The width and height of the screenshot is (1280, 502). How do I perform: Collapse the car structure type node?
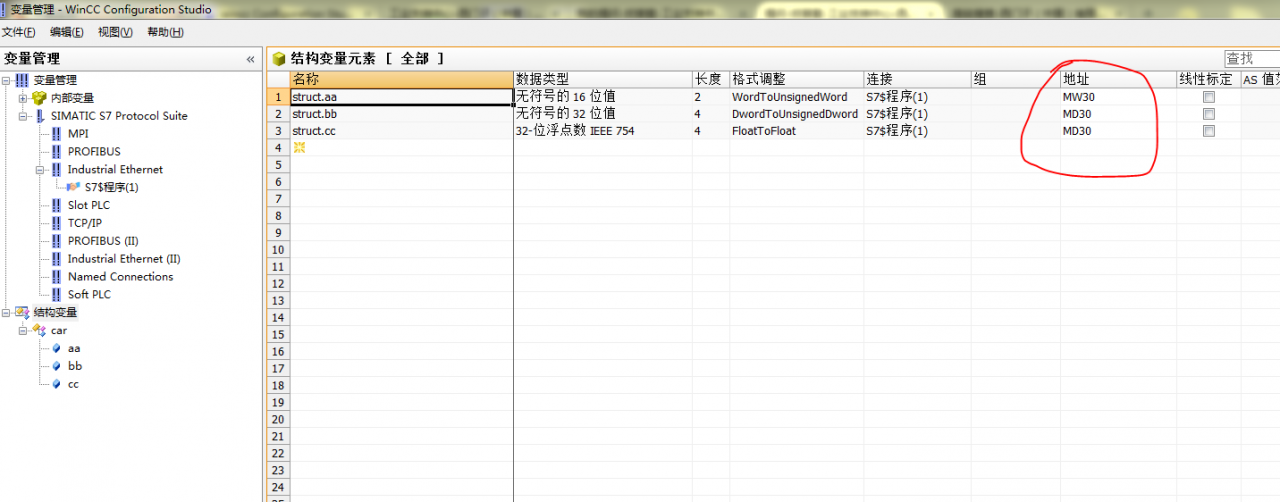tap(23, 331)
